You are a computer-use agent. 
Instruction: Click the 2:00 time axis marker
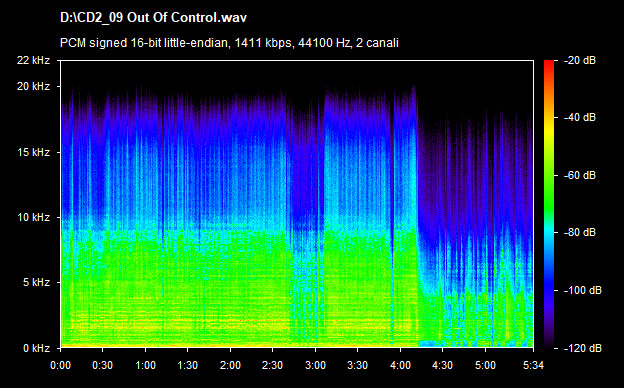(230, 365)
